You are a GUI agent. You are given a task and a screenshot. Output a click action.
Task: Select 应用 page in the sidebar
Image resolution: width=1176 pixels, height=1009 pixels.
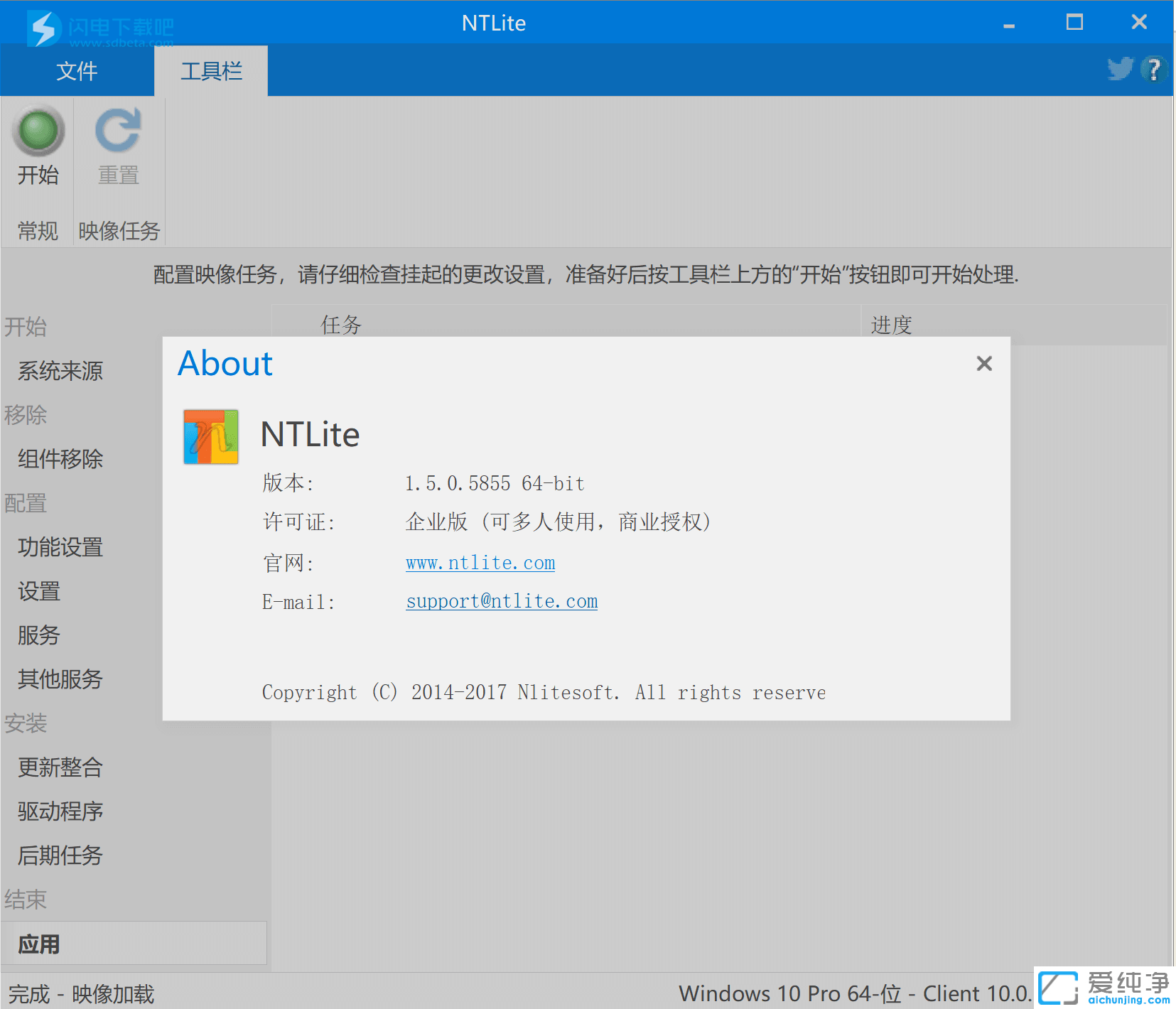134,944
